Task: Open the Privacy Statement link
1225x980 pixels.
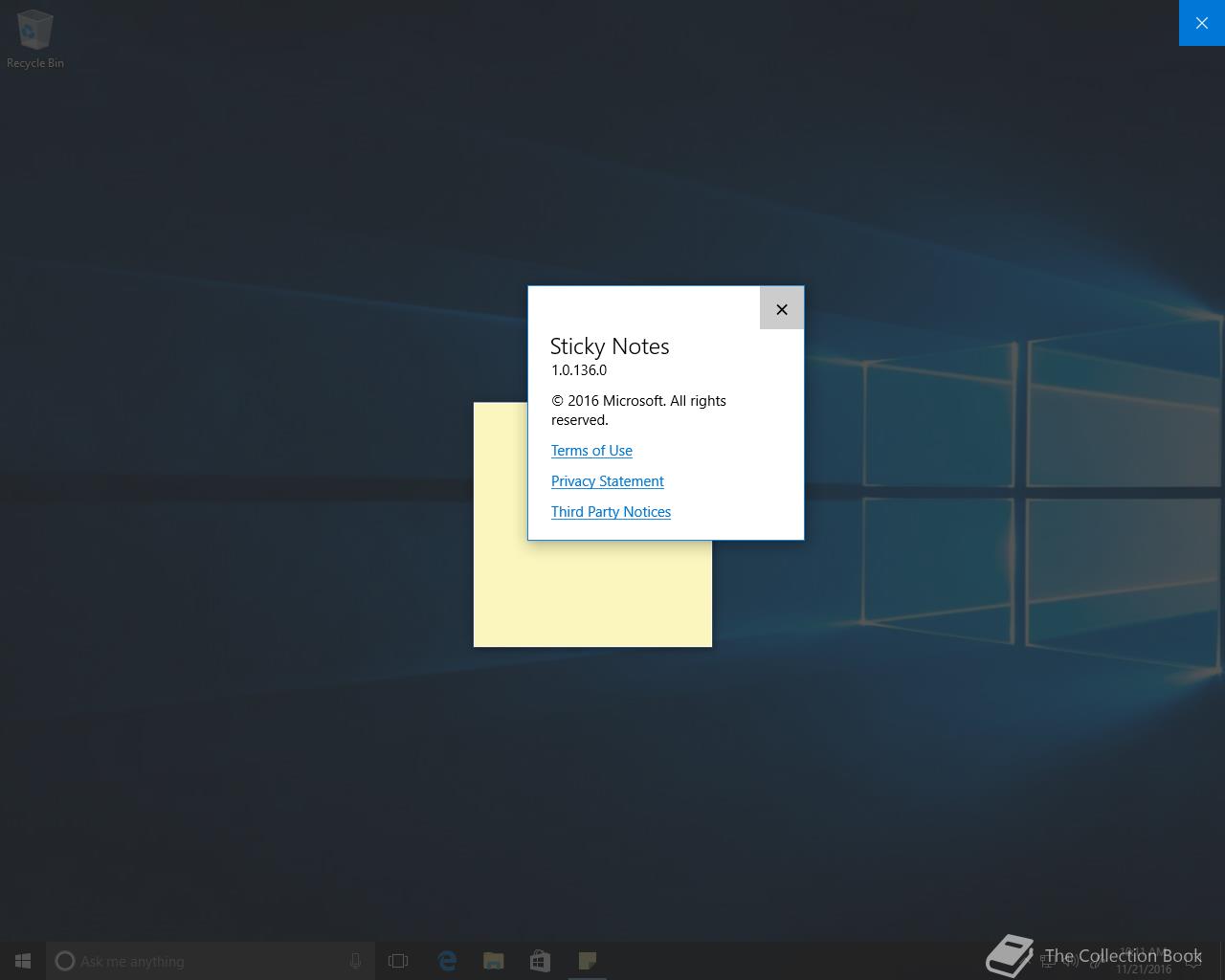Action: [x=607, y=481]
